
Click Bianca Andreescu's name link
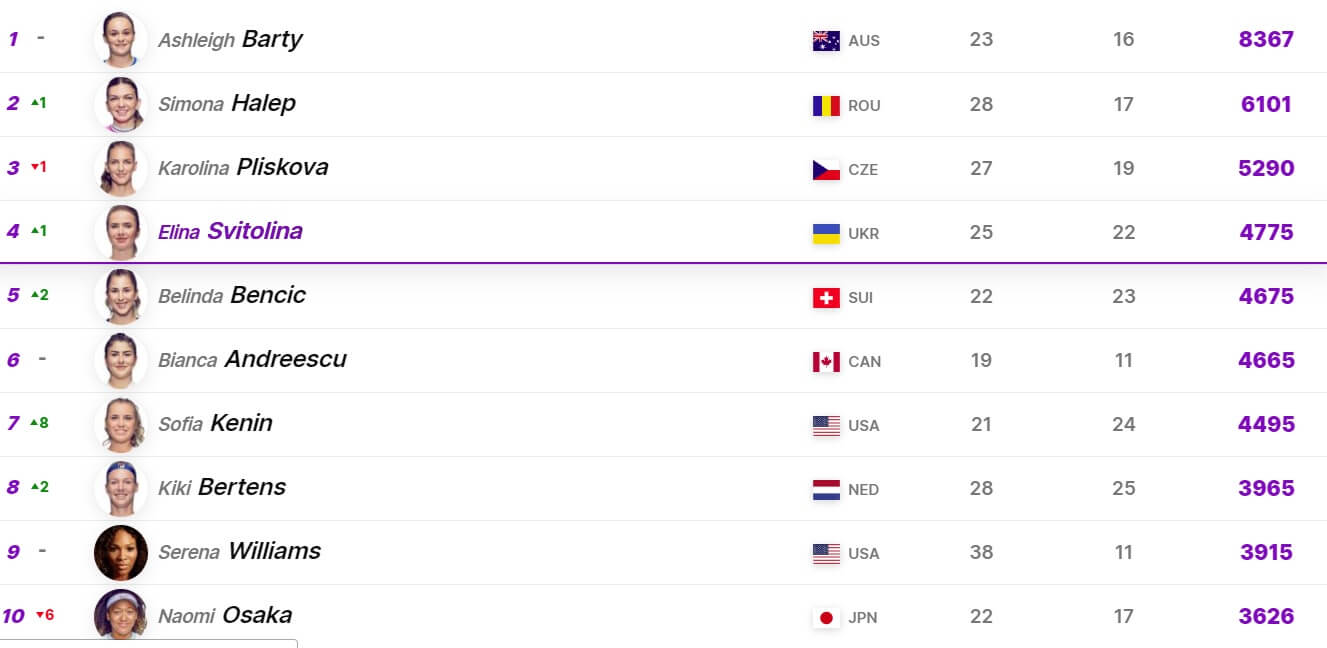(252, 359)
